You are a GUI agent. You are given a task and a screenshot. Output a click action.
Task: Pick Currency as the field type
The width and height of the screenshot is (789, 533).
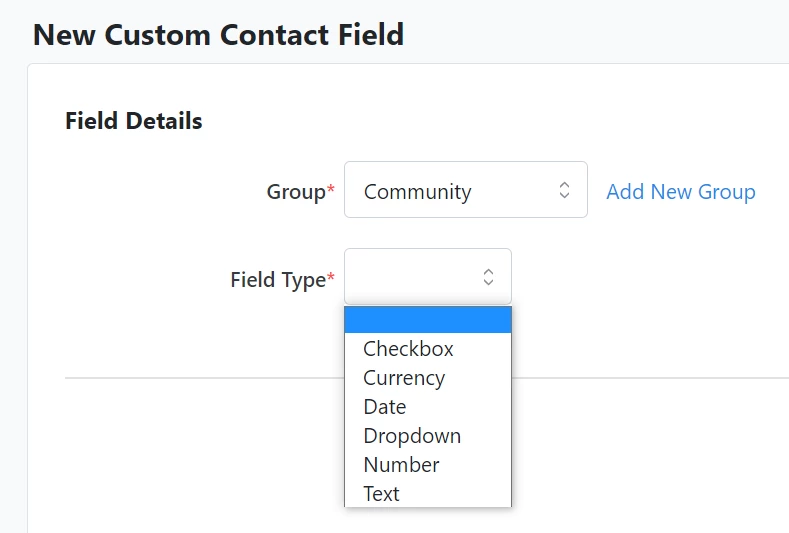pos(404,378)
